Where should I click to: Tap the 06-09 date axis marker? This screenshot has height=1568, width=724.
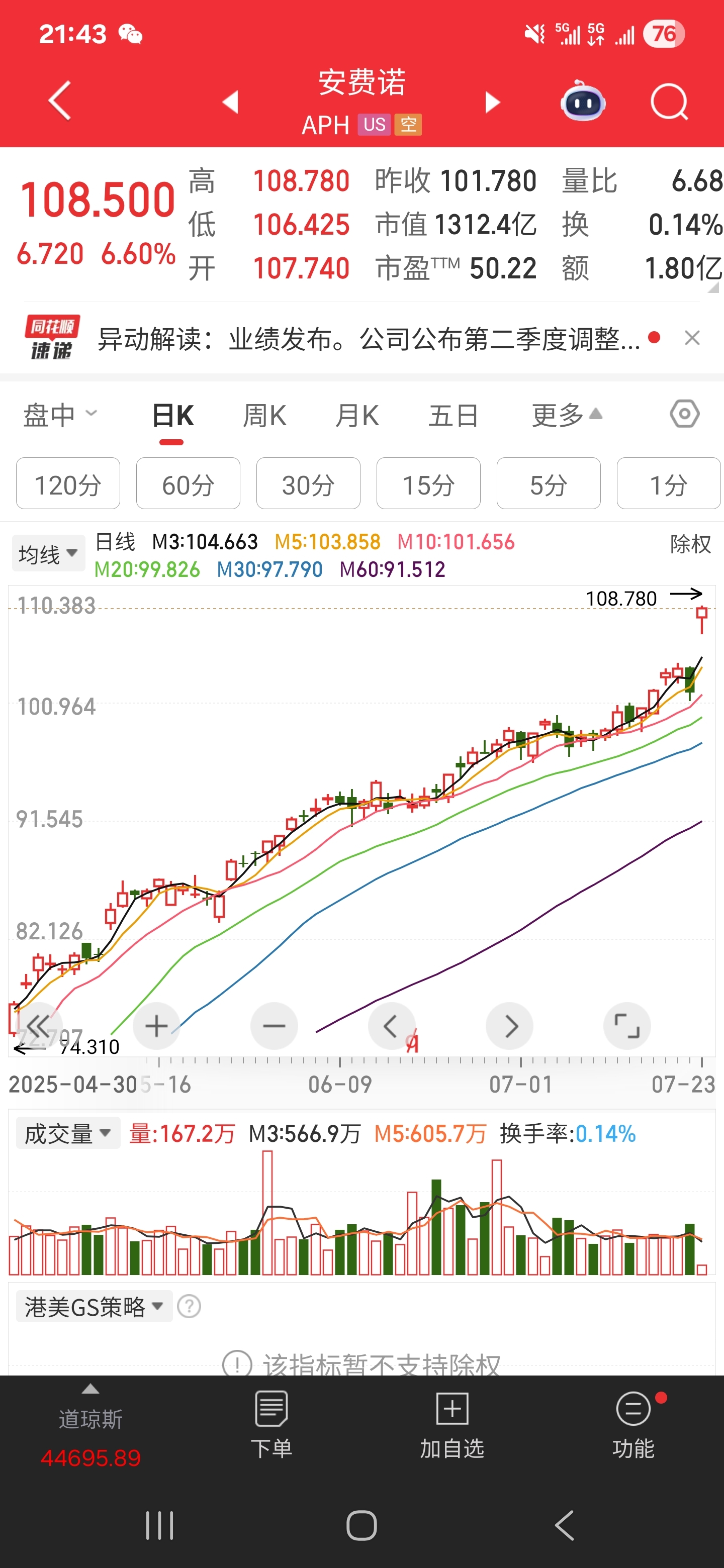coord(340,1084)
